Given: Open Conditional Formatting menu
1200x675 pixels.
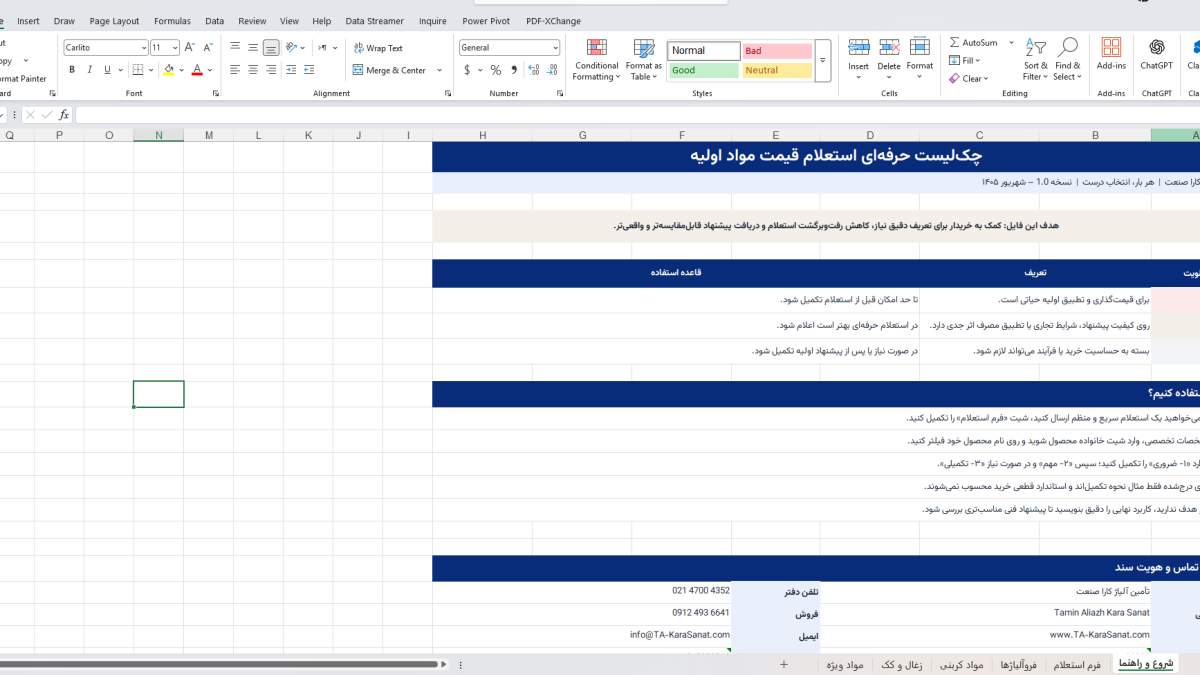Looking at the screenshot, I should click(597, 60).
